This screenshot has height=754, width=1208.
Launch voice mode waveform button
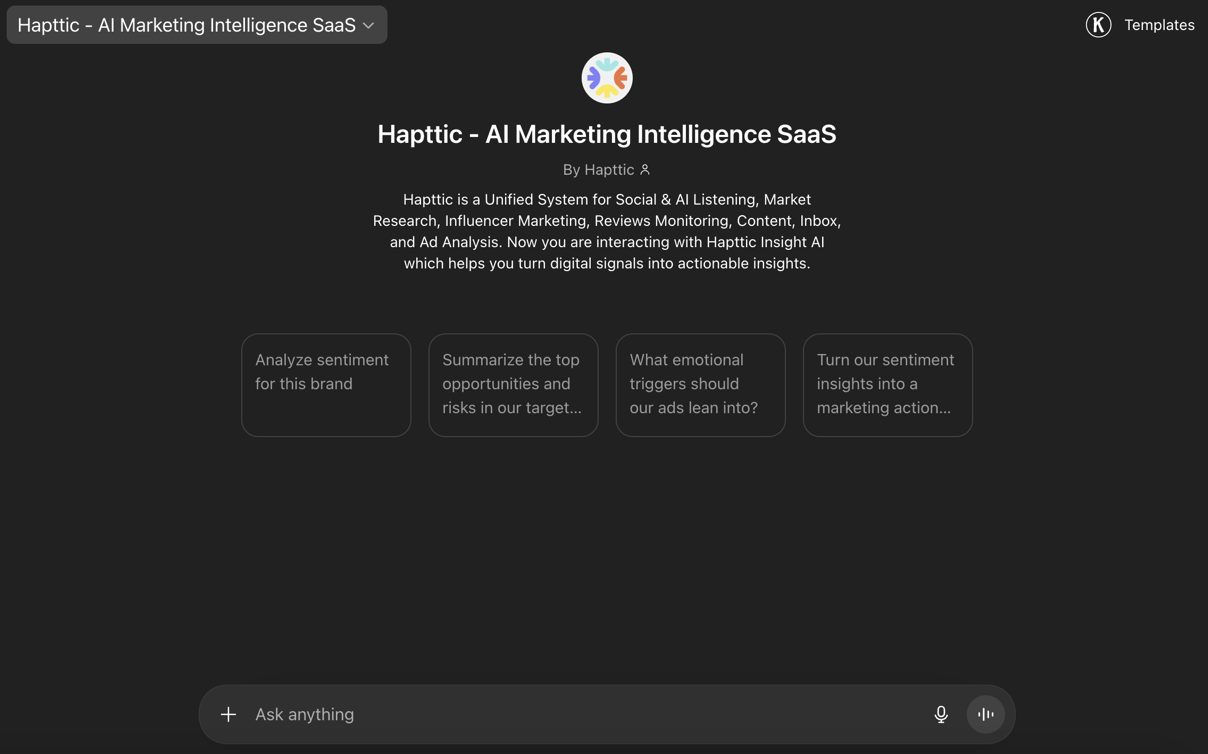pyautogui.click(x=985, y=714)
